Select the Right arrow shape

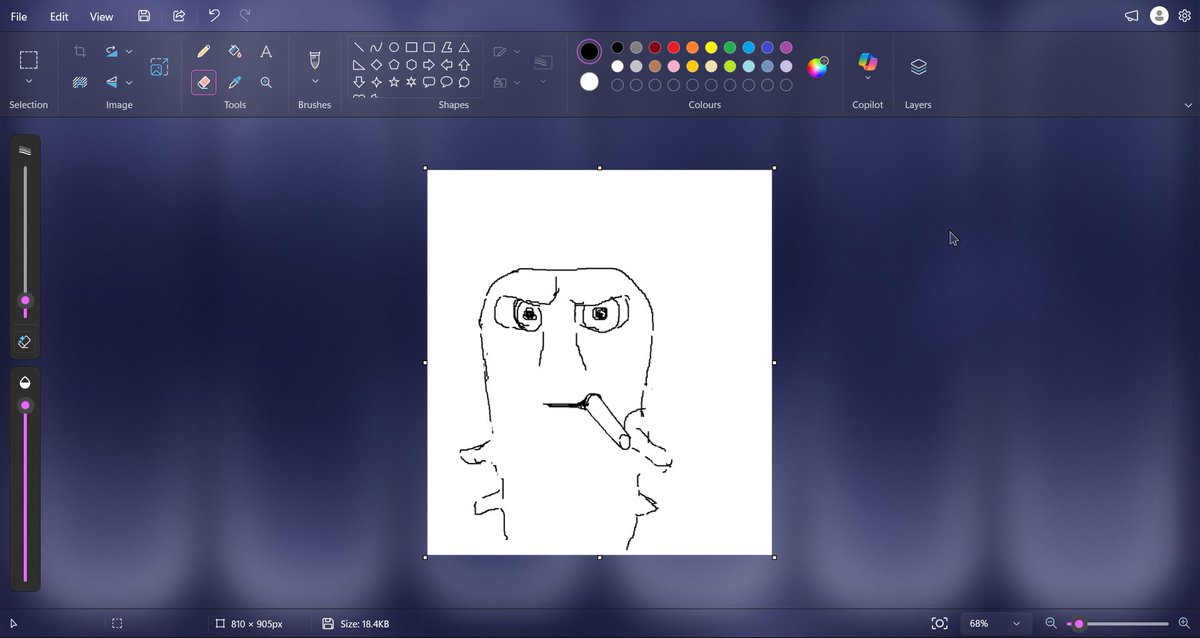click(429, 65)
